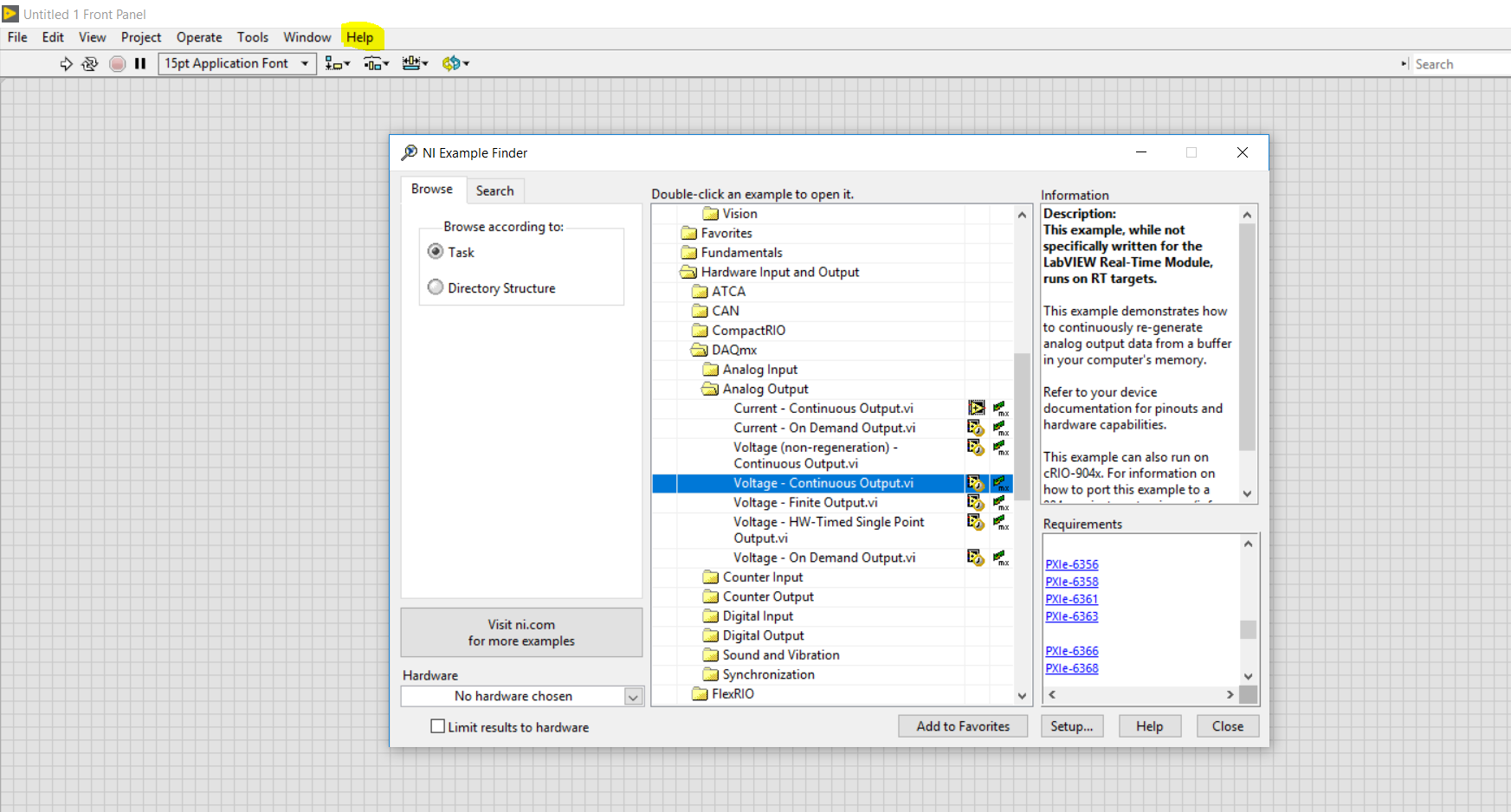Enable Limit results to hardware checkbox
The height and width of the screenshot is (812, 1511).
pyautogui.click(x=438, y=727)
